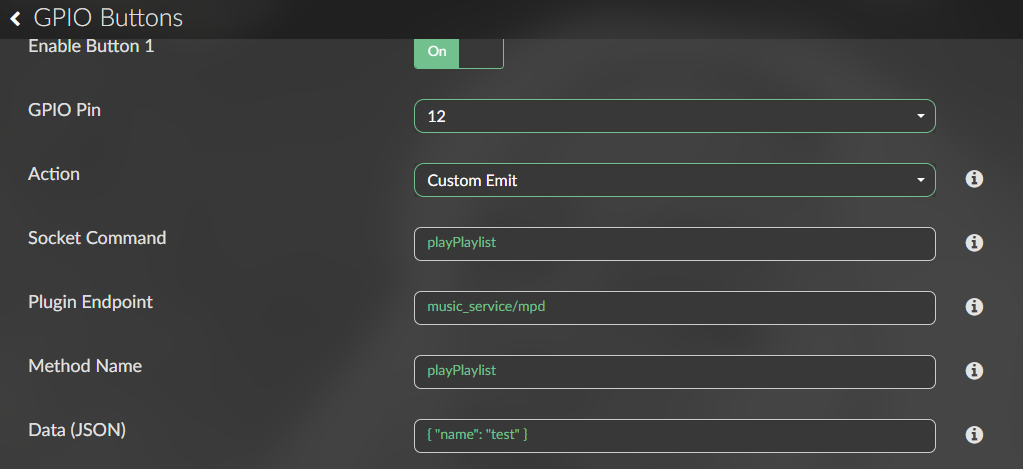Focus the Plugin Endpoint text box
Viewport: 1023px width, 469px height.
click(x=674, y=308)
